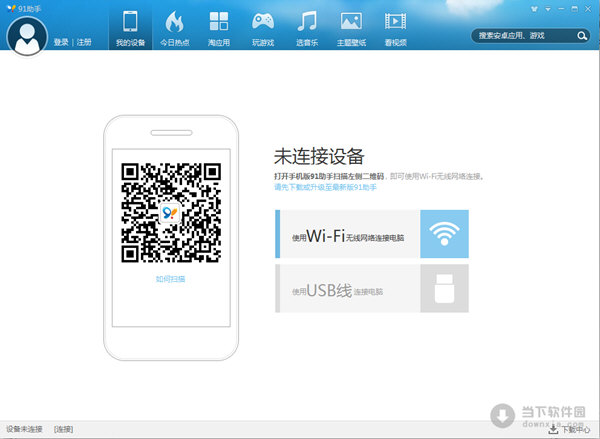Click the 未连接设备 heading
600x439 pixels.
(x=319, y=157)
